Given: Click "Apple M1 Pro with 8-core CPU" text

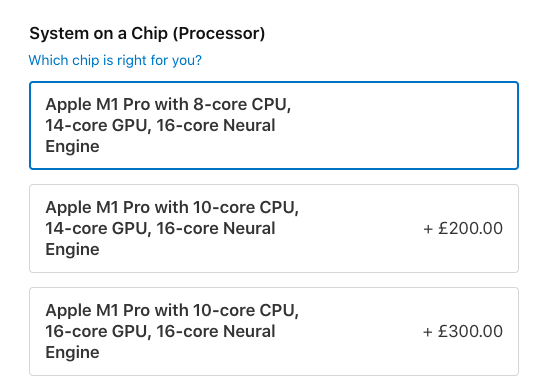Looking at the screenshot, I should coord(168,105).
